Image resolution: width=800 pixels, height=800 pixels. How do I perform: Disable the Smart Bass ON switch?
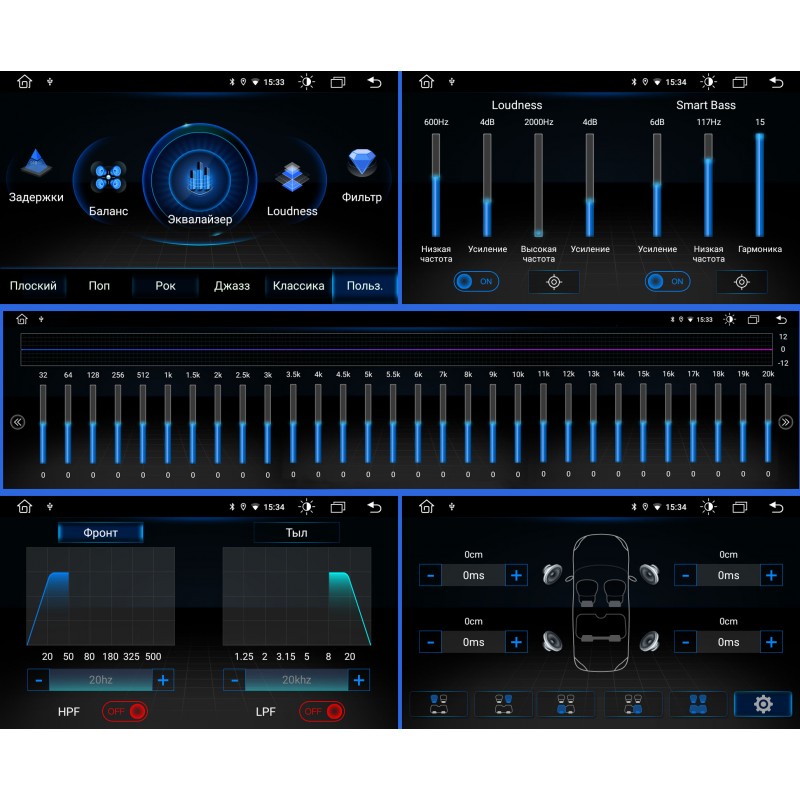point(667,282)
